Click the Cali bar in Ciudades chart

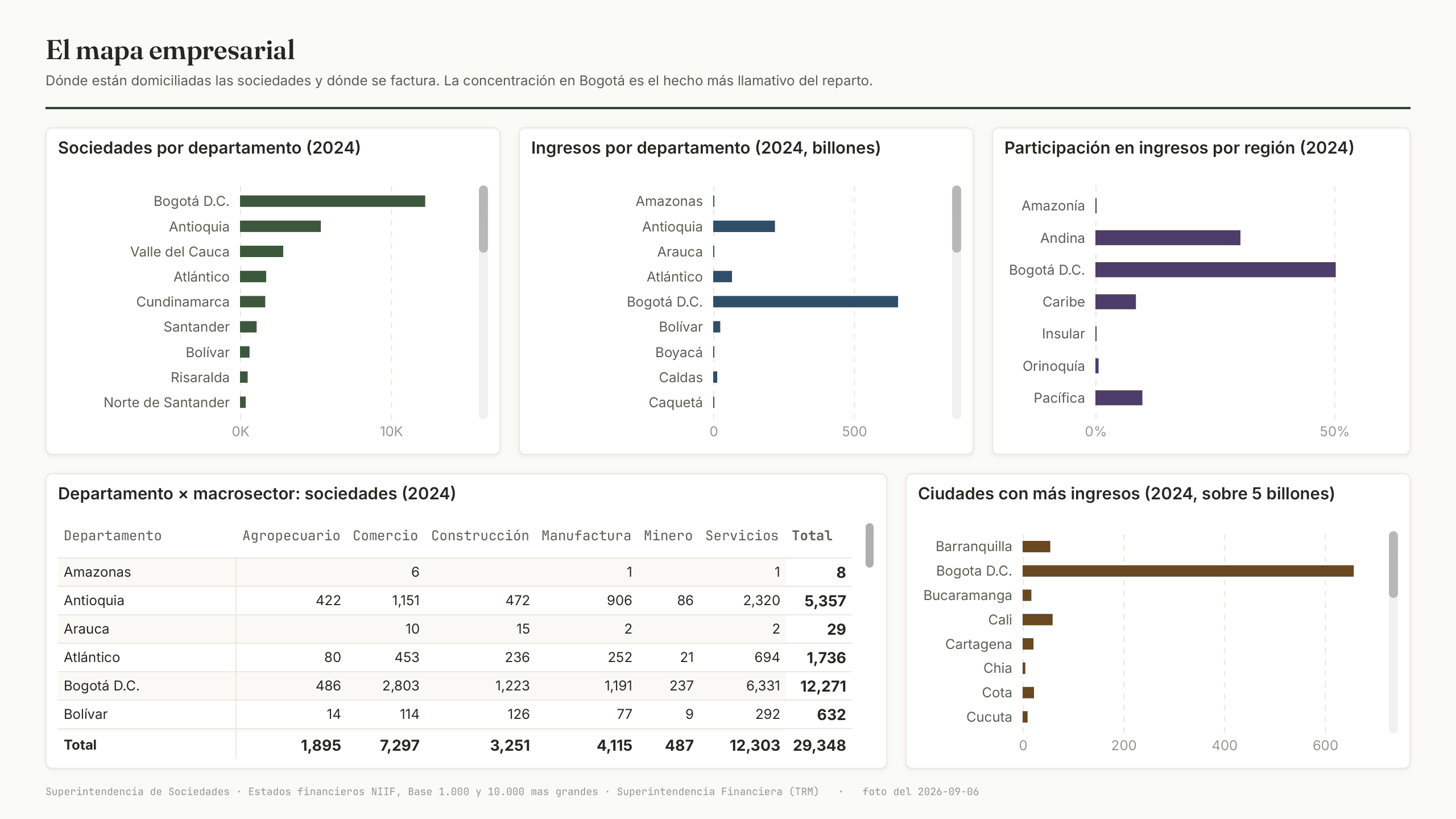click(x=1037, y=619)
